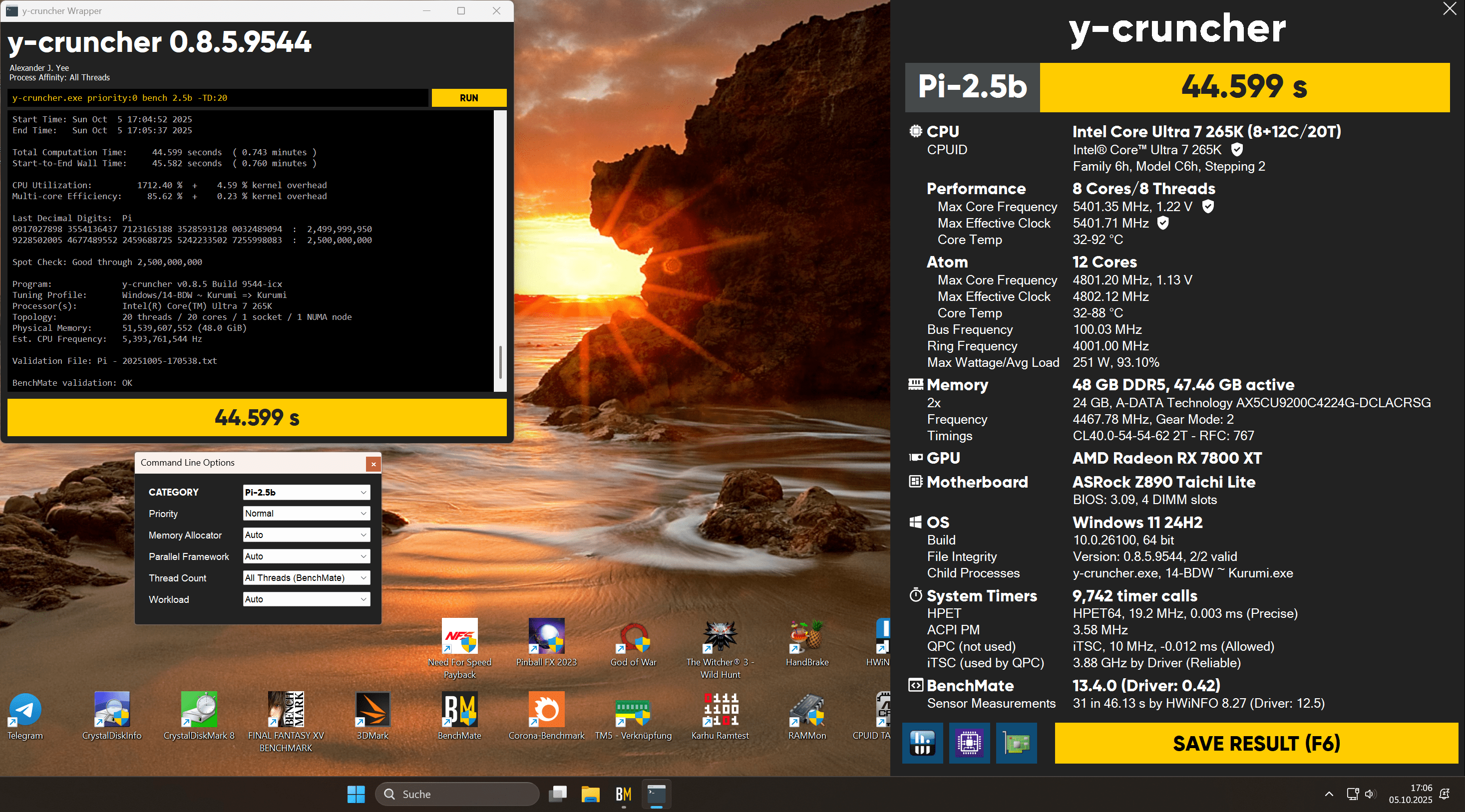Open the HWiNFO icon in result panel

tap(922, 743)
